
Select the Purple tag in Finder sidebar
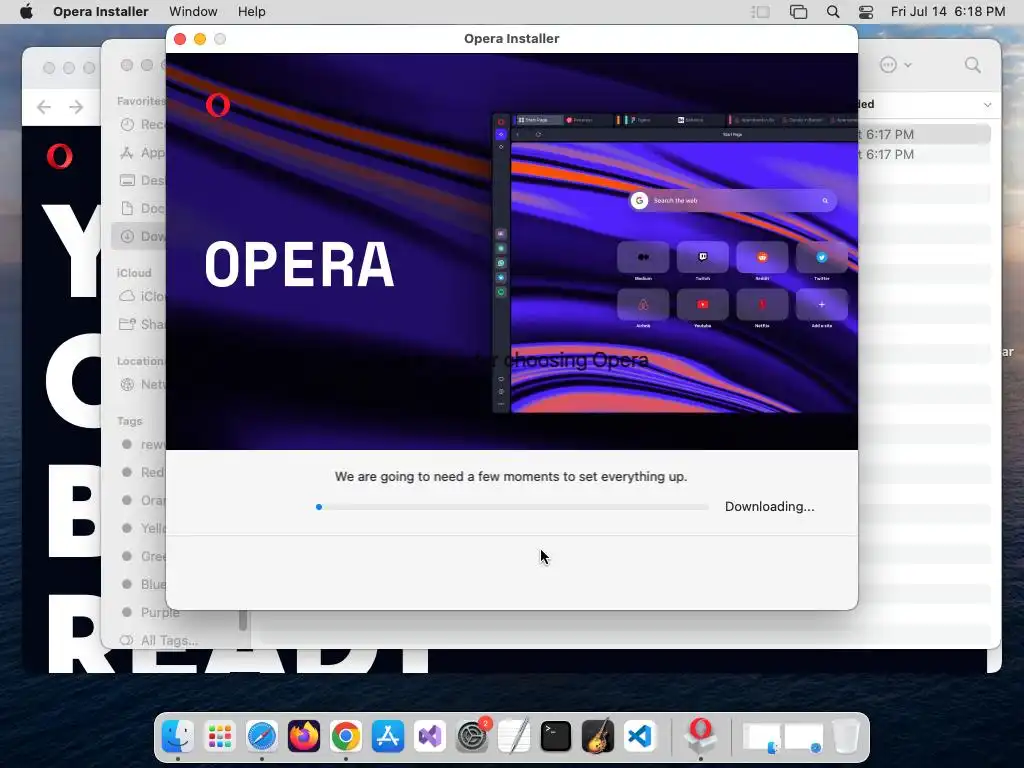click(150, 613)
